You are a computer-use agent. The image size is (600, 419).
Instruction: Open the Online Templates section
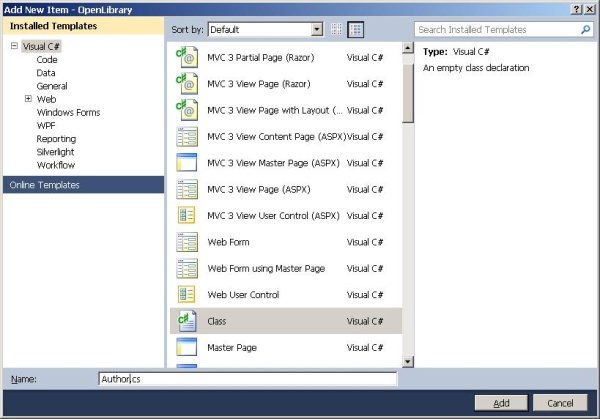coord(83,185)
